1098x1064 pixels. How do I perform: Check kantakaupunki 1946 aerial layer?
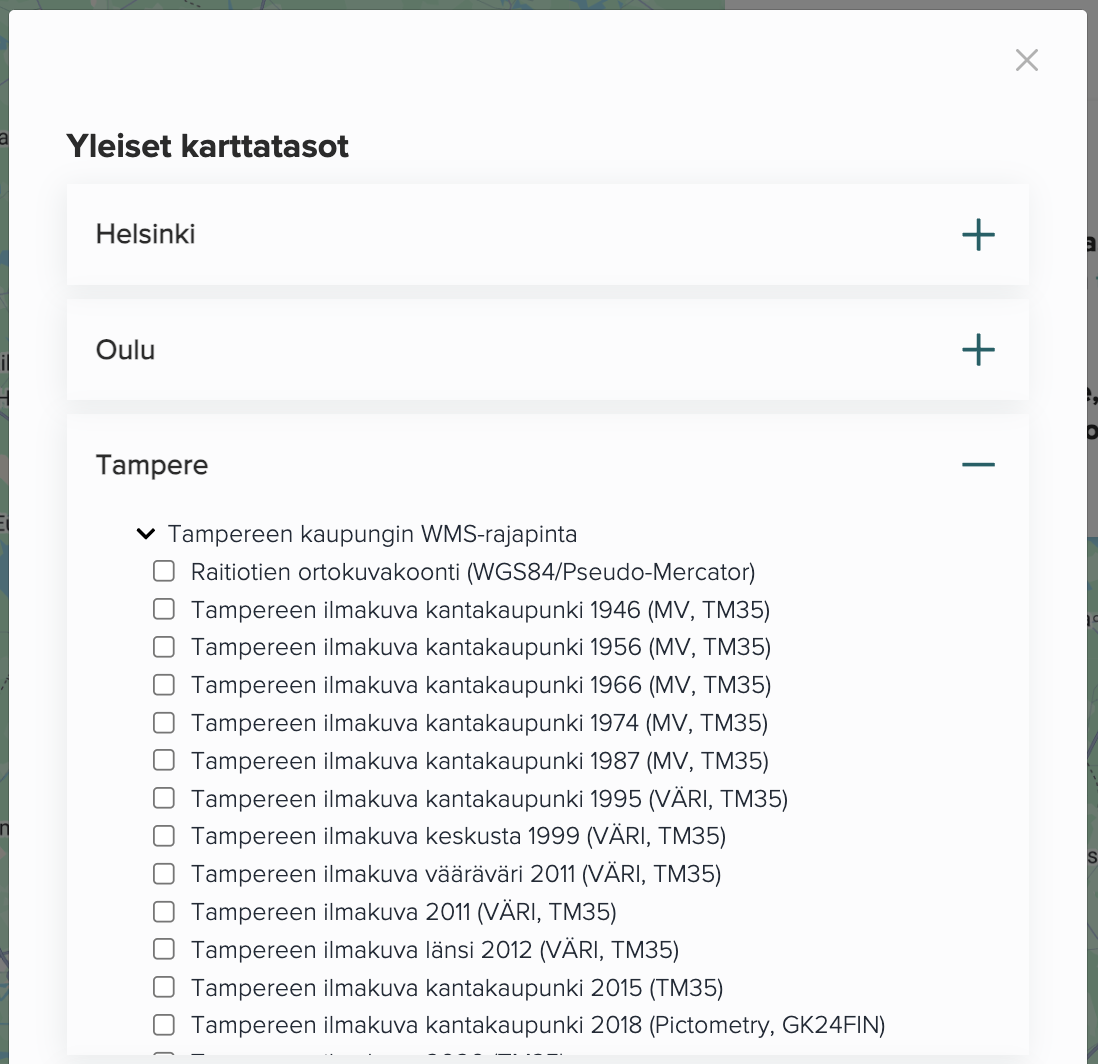164,609
